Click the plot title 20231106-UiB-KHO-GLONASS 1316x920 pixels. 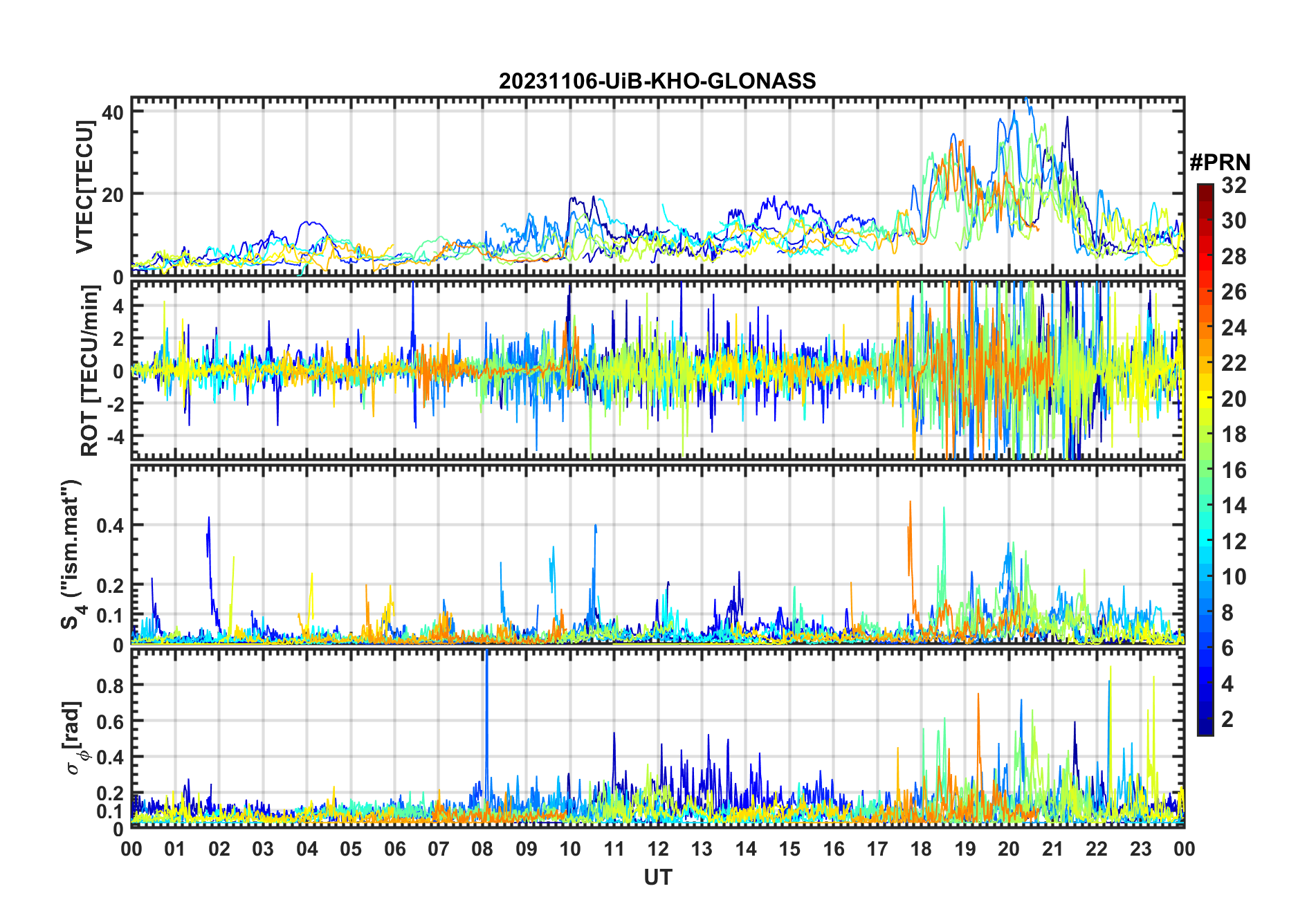[x=657, y=81]
